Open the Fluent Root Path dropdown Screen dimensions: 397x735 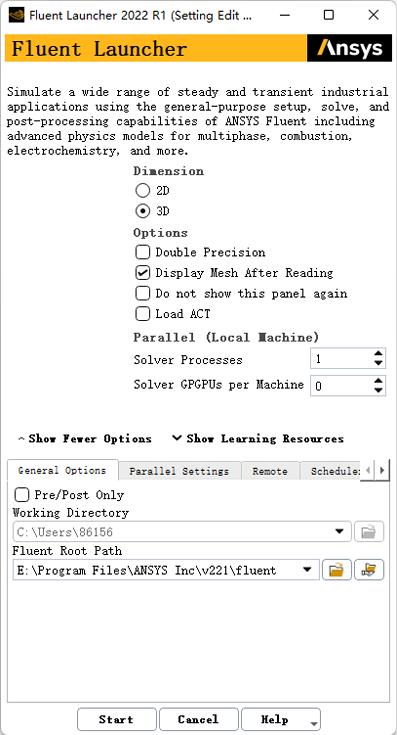click(307, 570)
